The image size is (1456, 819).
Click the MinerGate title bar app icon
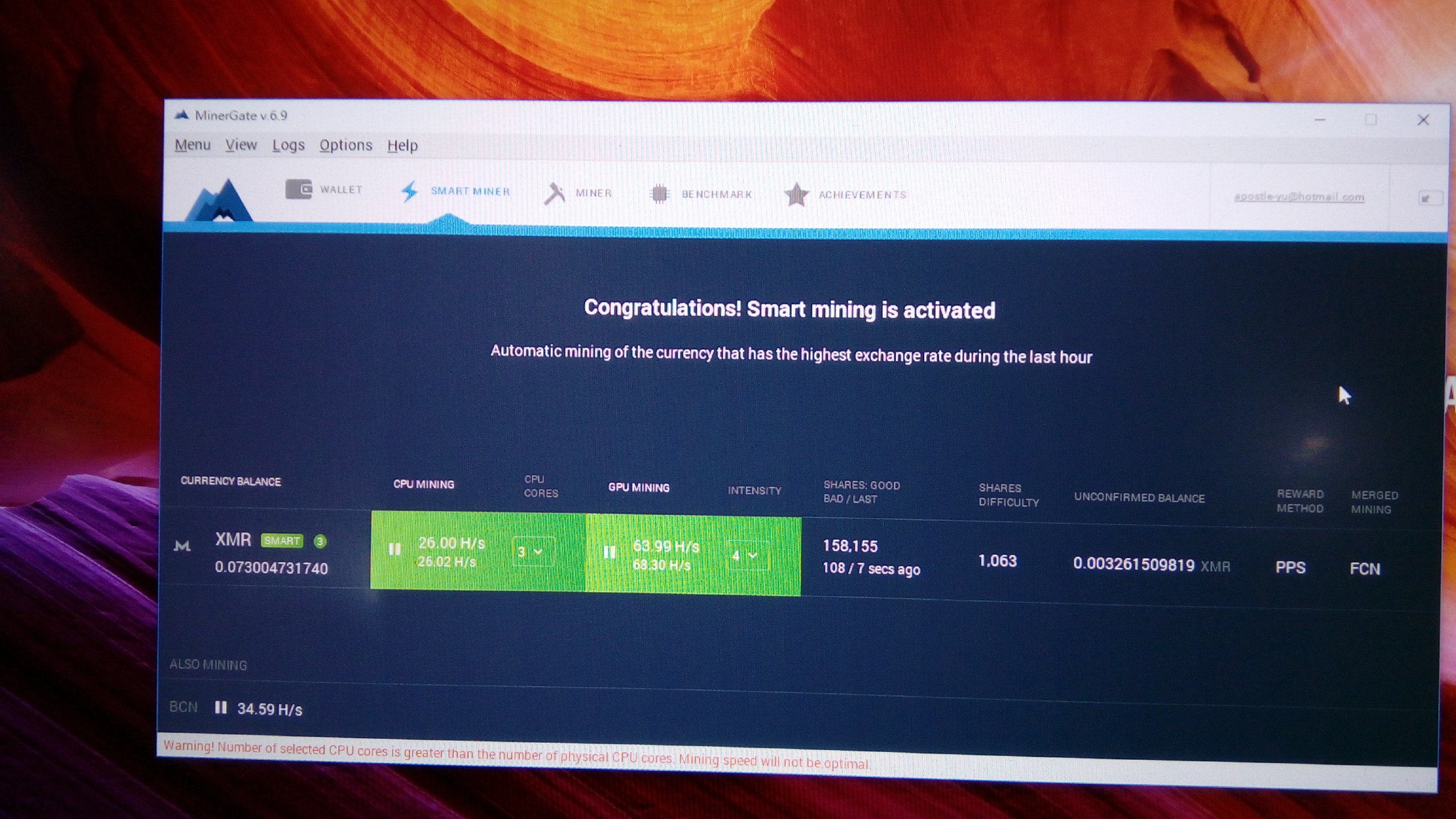pyautogui.click(x=182, y=115)
